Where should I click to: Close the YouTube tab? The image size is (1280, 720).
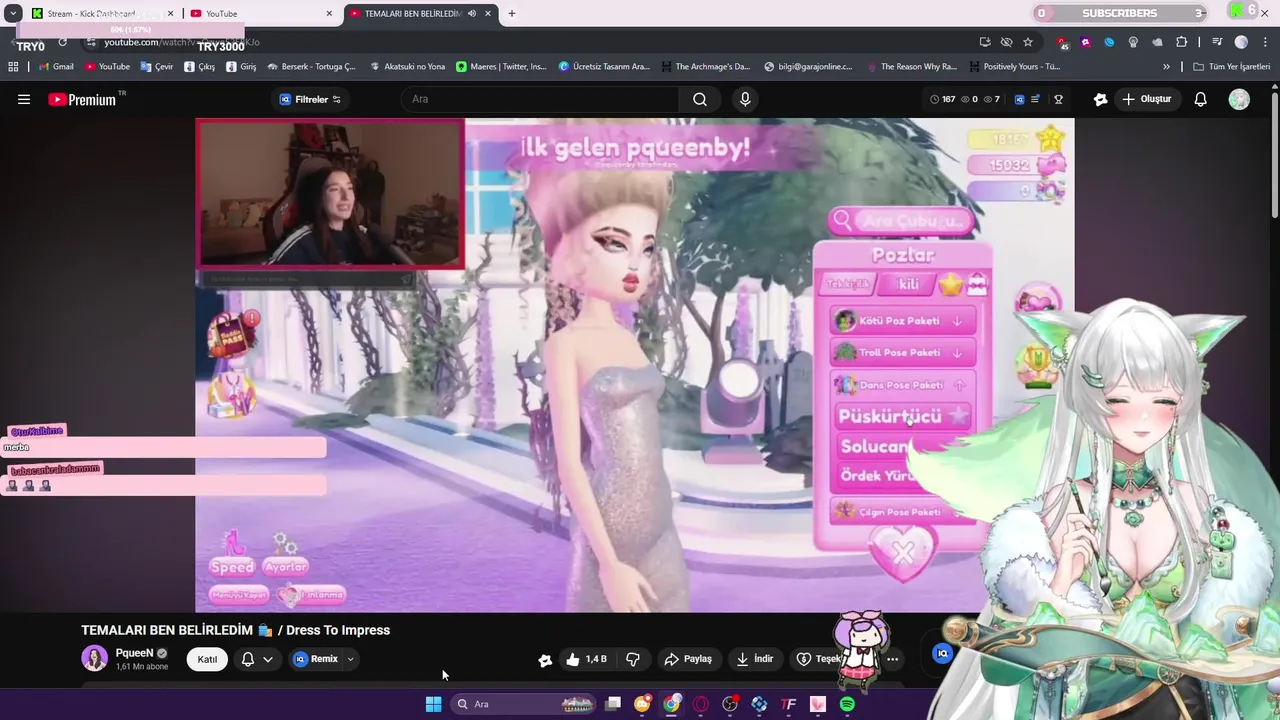[x=329, y=14]
